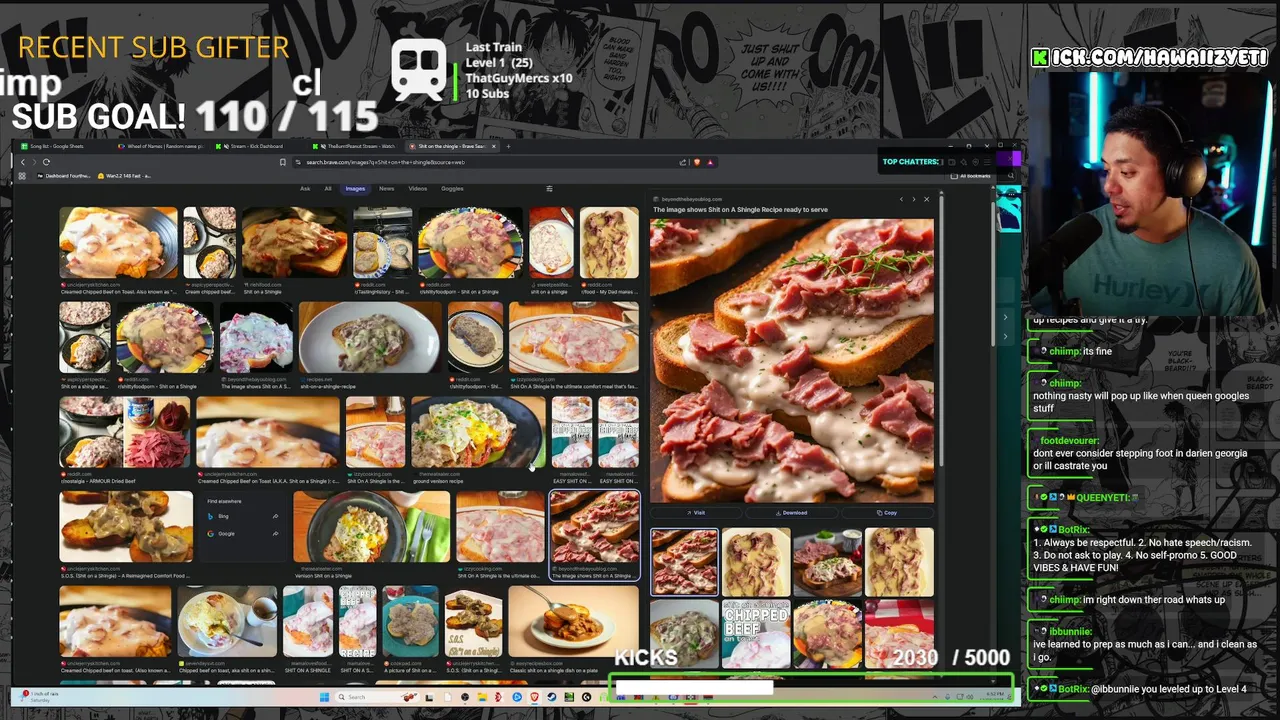Click the Copy button under preview image
This screenshot has height=720, width=1280.
[x=887, y=513]
